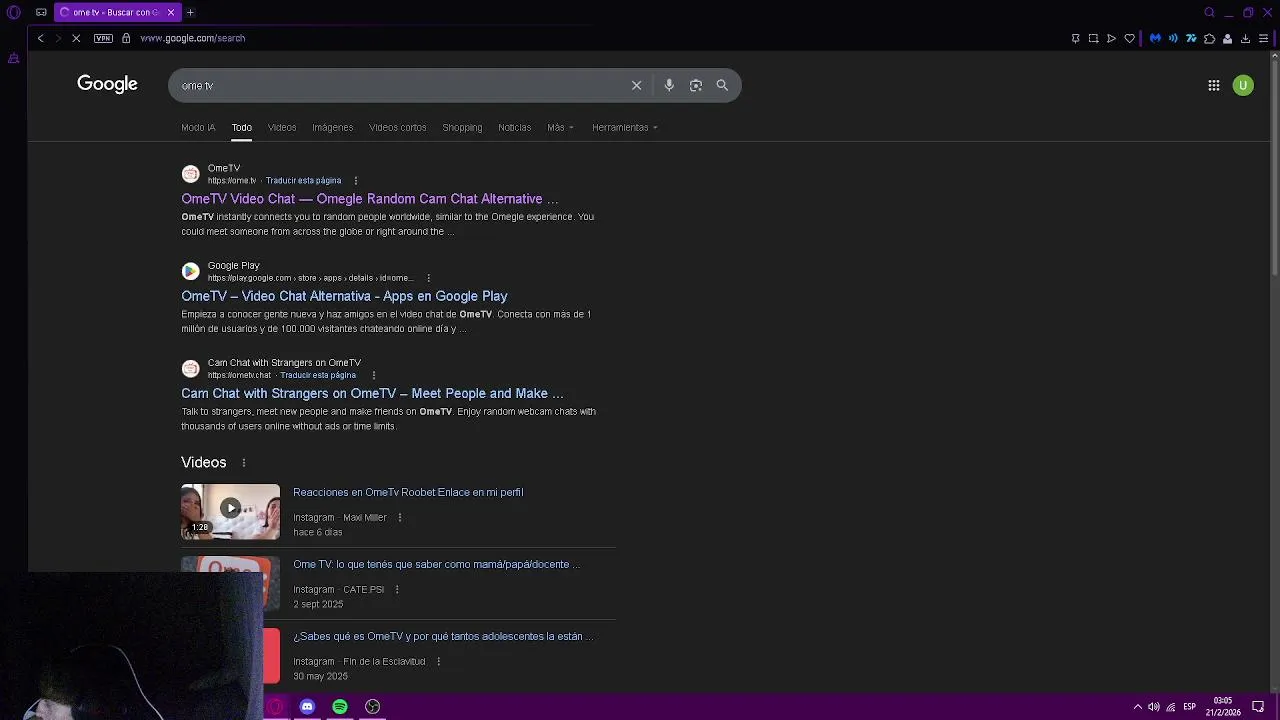
Task: Open the Opera GX main menu logo
Action: click(14, 12)
